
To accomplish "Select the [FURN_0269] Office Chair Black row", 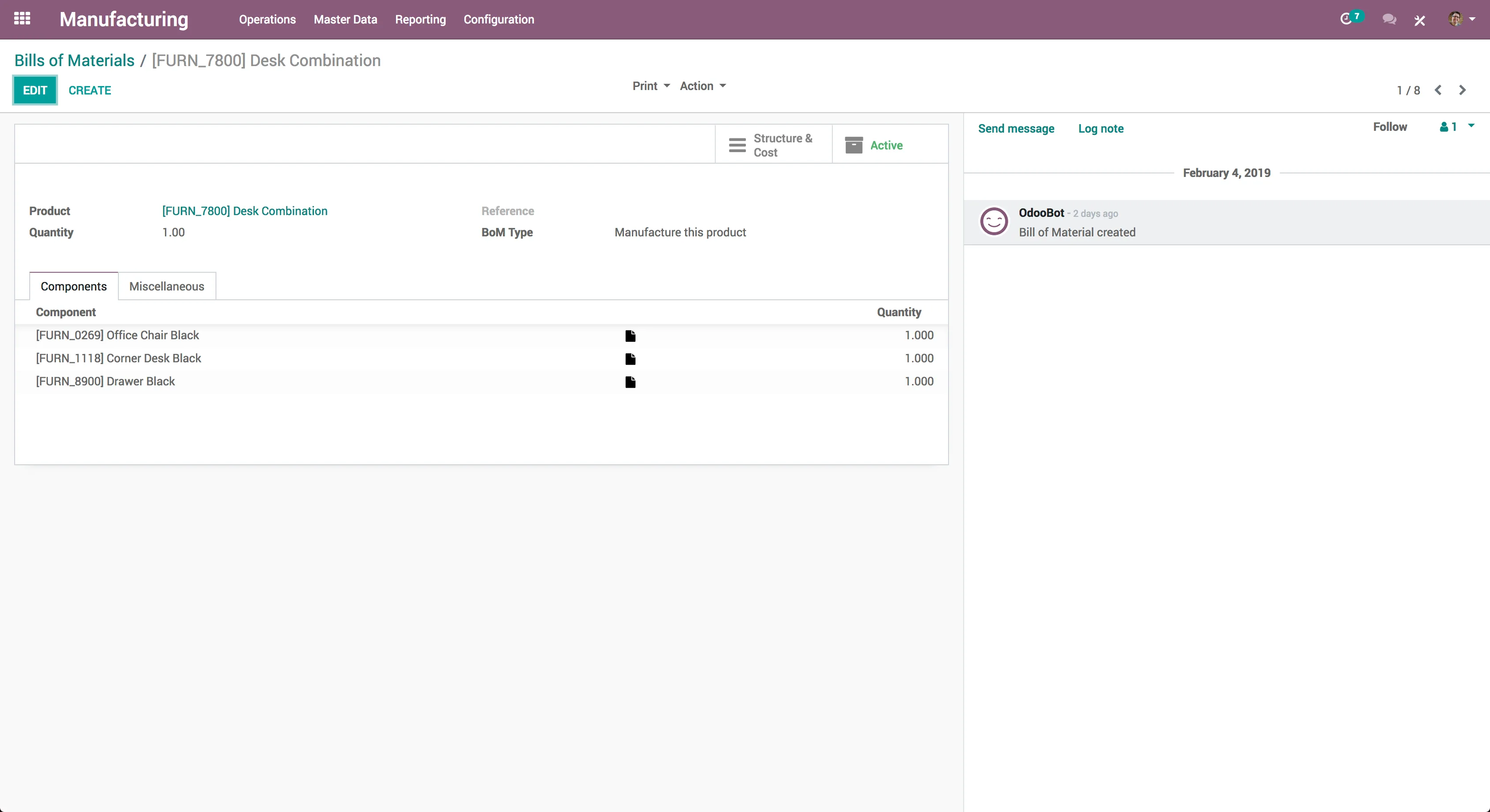I will coord(481,335).
